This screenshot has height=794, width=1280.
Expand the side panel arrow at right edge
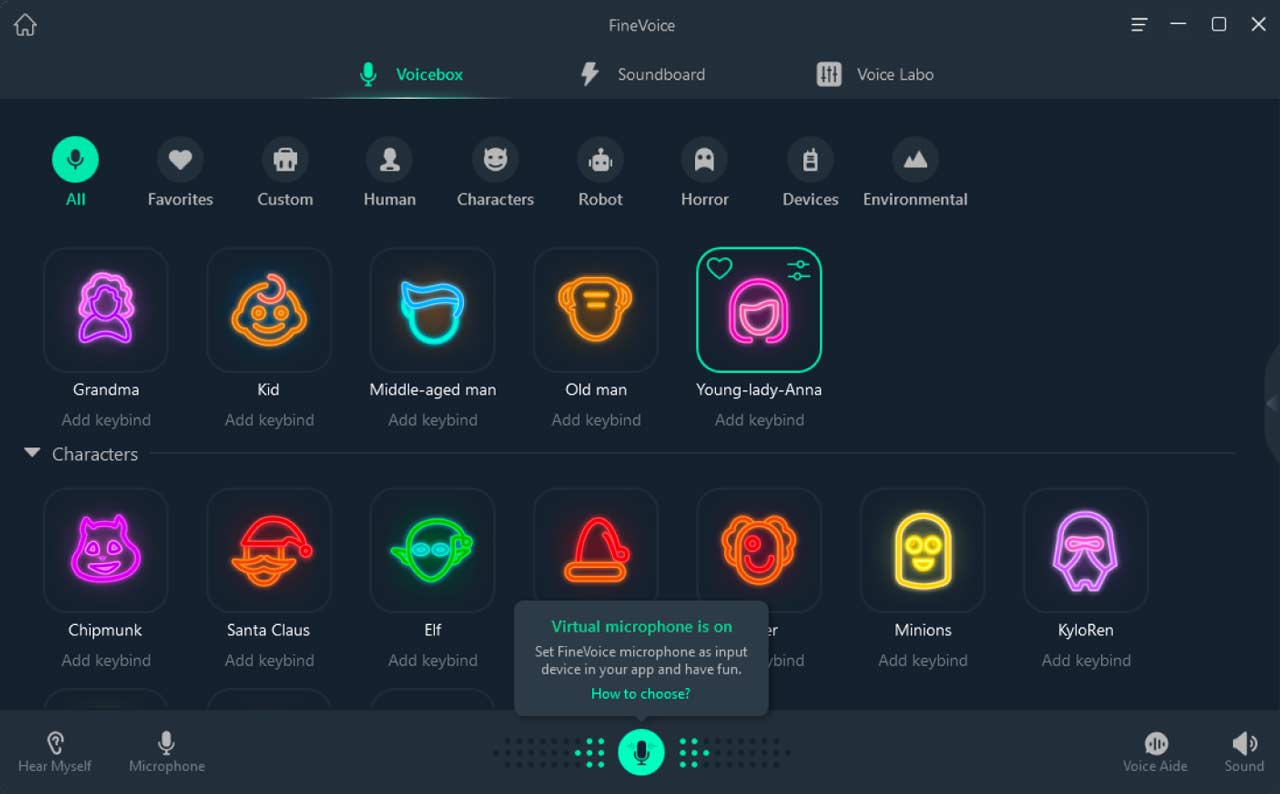[1272, 403]
